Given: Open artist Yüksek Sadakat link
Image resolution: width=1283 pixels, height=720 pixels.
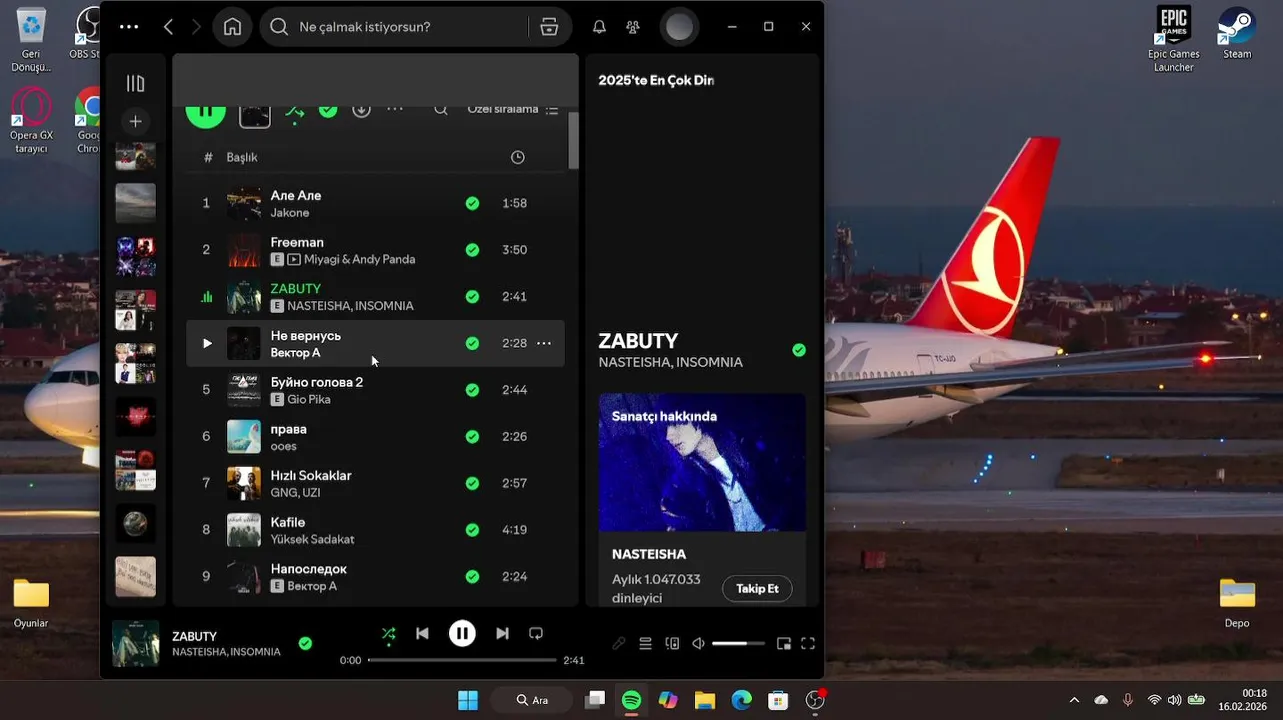Looking at the screenshot, I should [x=312, y=539].
